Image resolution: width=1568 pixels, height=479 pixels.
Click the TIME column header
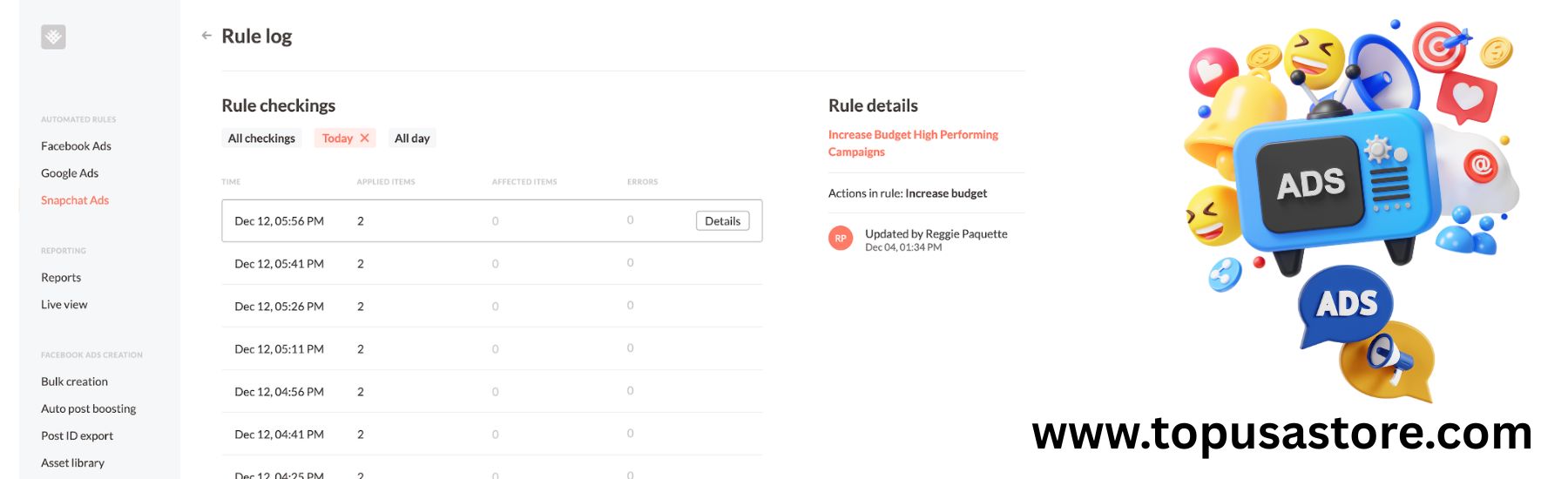coord(231,182)
